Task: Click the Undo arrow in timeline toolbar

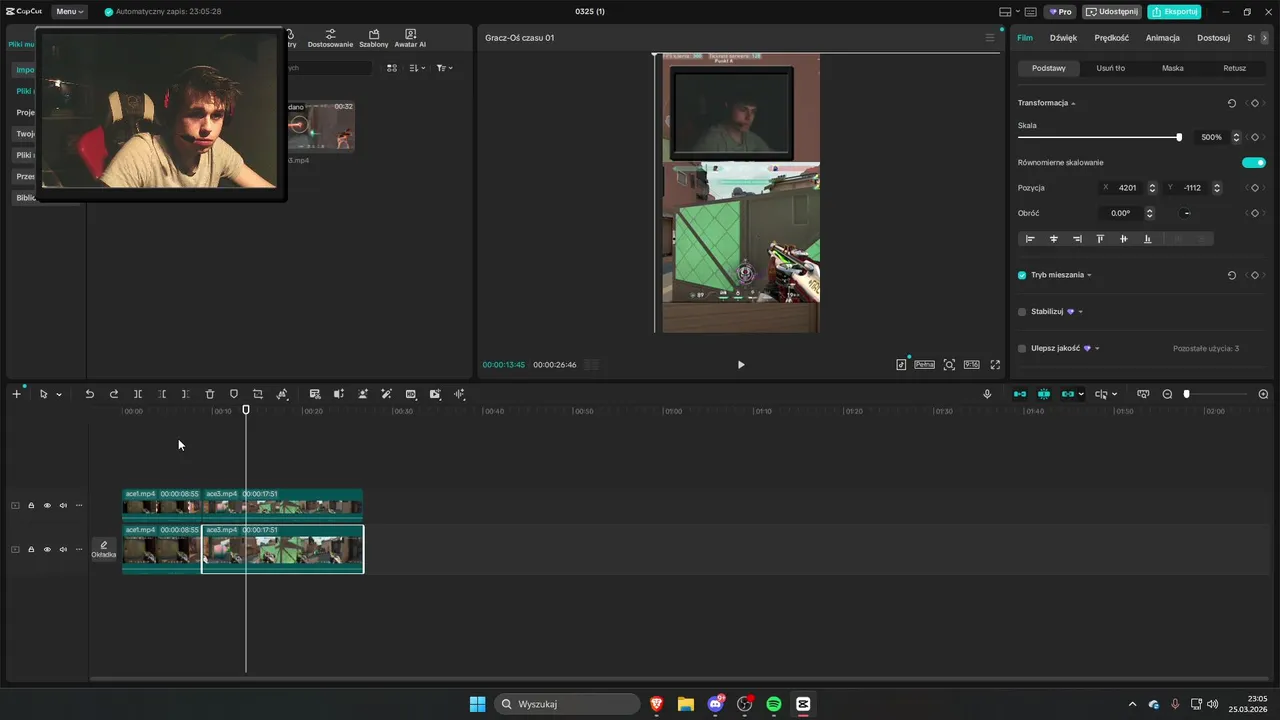Action: pyautogui.click(x=89, y=394)
